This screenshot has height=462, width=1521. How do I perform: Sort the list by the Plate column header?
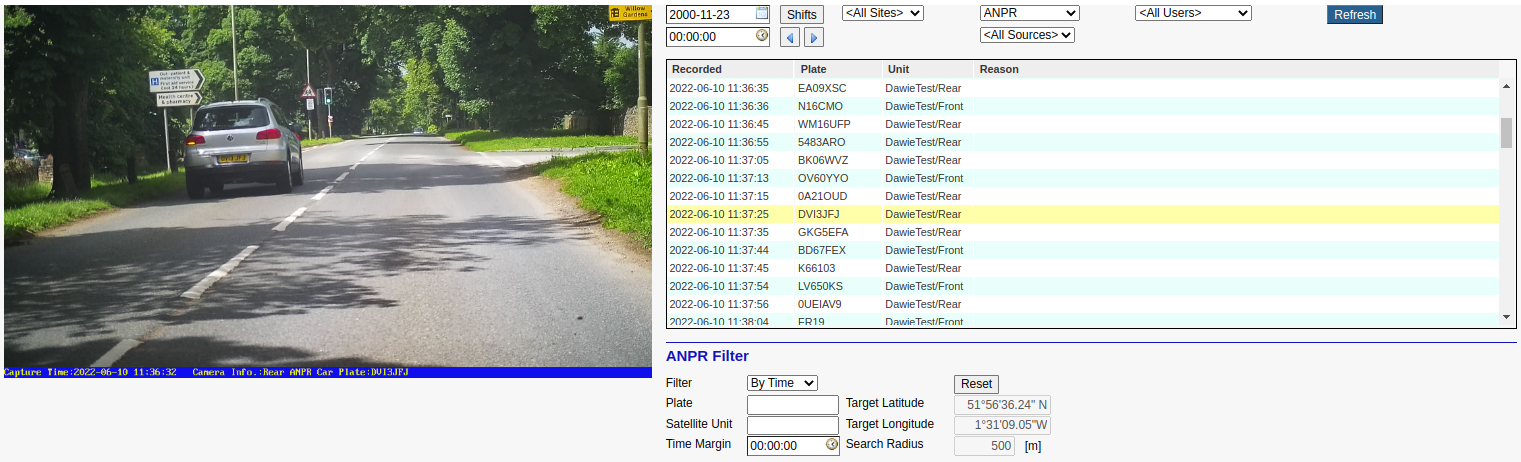[x=813, y=70]
